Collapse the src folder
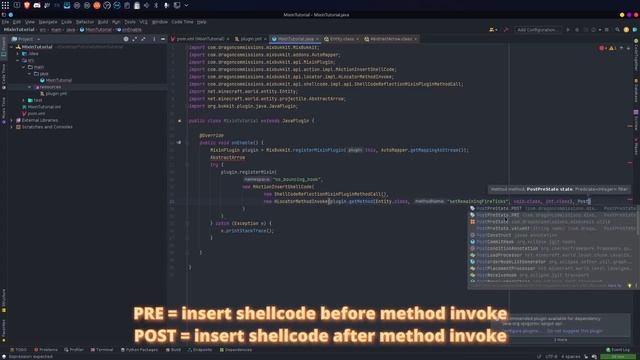Viewport: 640px width, 360px height. (x=18, y=60)
